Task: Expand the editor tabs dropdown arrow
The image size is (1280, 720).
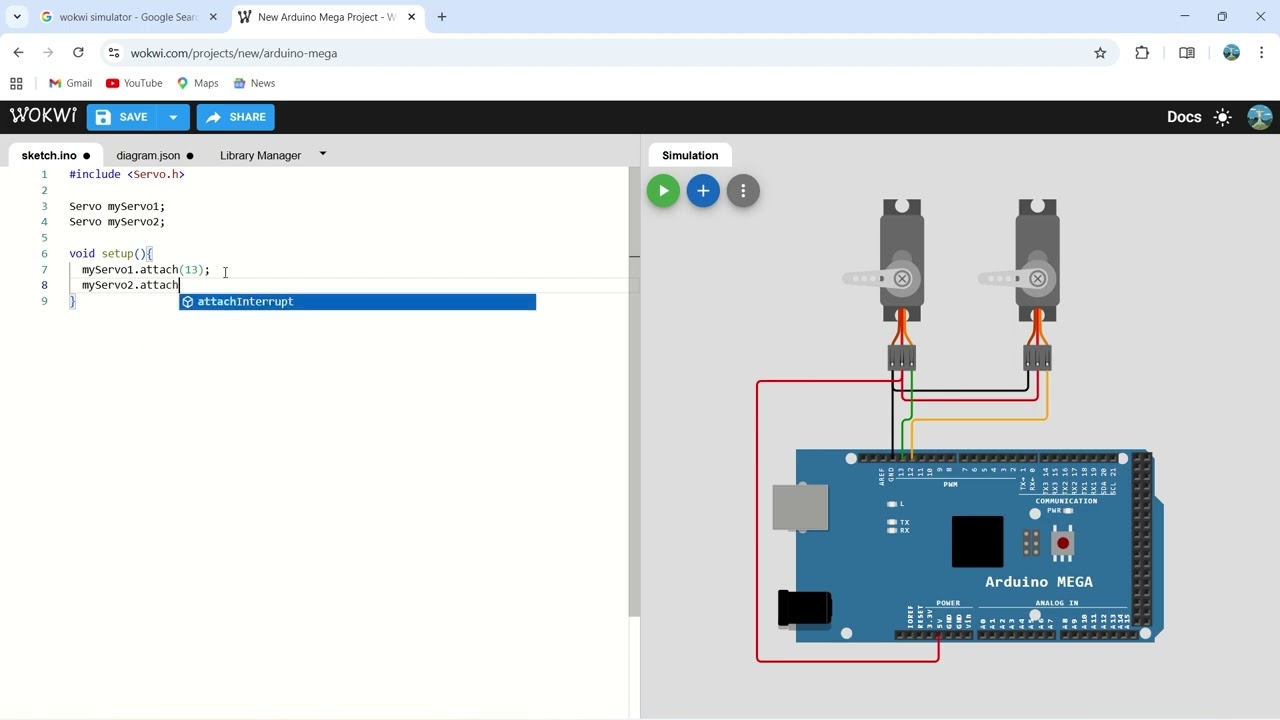Action: point(323,154)
